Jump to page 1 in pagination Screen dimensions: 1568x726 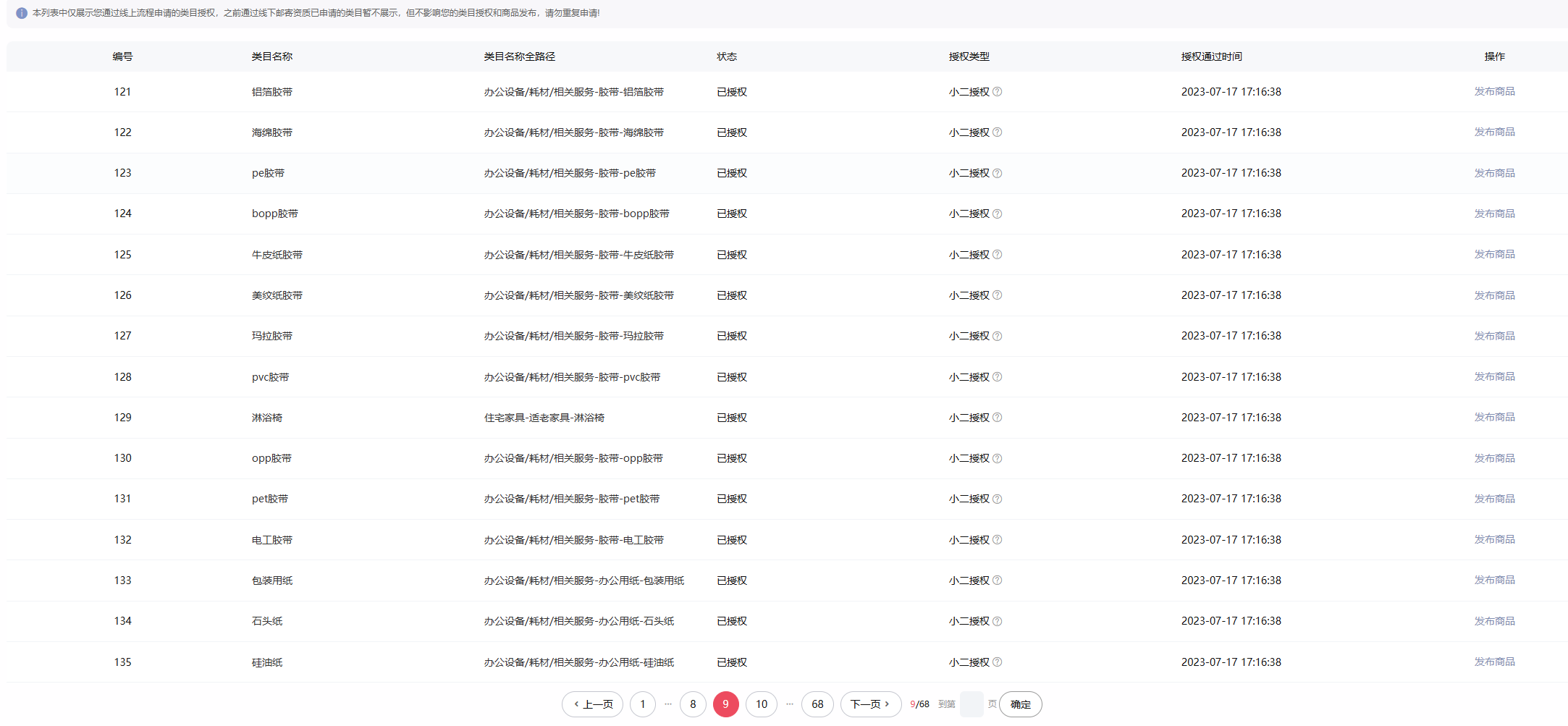[642, 704]
